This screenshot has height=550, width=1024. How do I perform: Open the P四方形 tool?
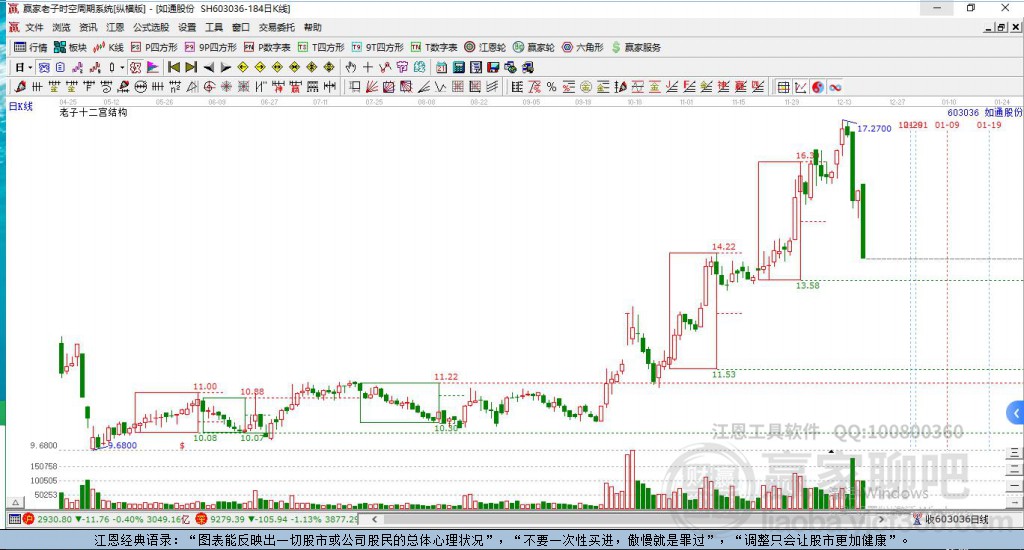pyautogui.click(x=154, y=47)
